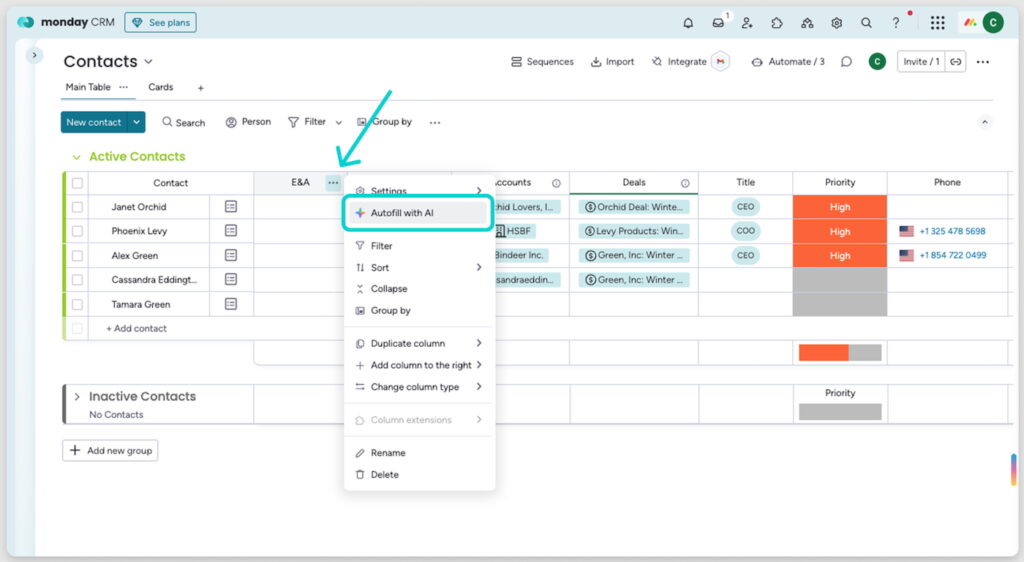Click the Import button
Viewport: 1024px width, 562px height.
pos(612,61)
